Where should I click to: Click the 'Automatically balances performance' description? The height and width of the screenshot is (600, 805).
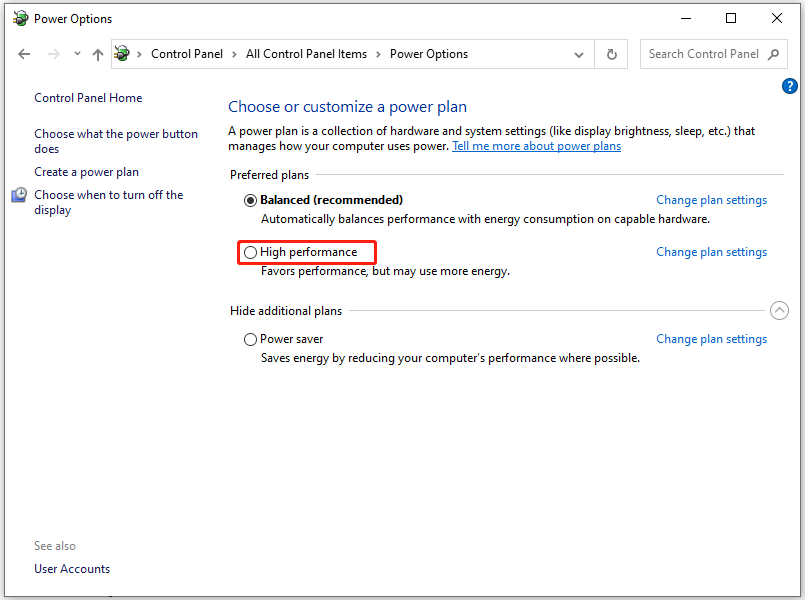click(x=485, y=219)
